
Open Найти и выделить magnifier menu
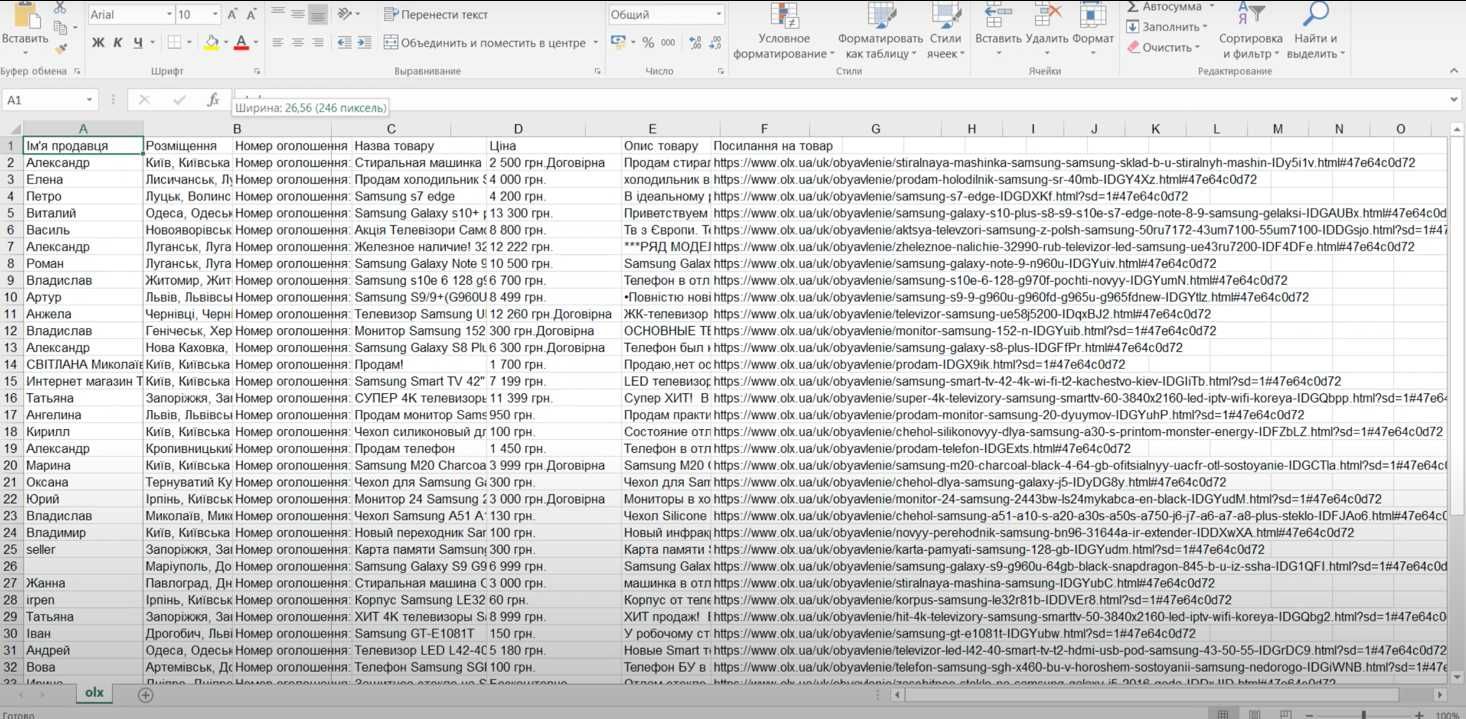(x=1315, y=32)
